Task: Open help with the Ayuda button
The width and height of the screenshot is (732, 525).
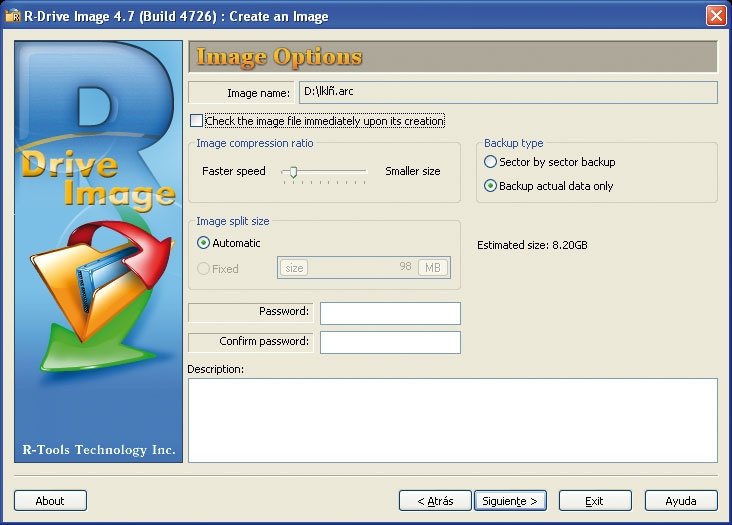Action: 681,501
